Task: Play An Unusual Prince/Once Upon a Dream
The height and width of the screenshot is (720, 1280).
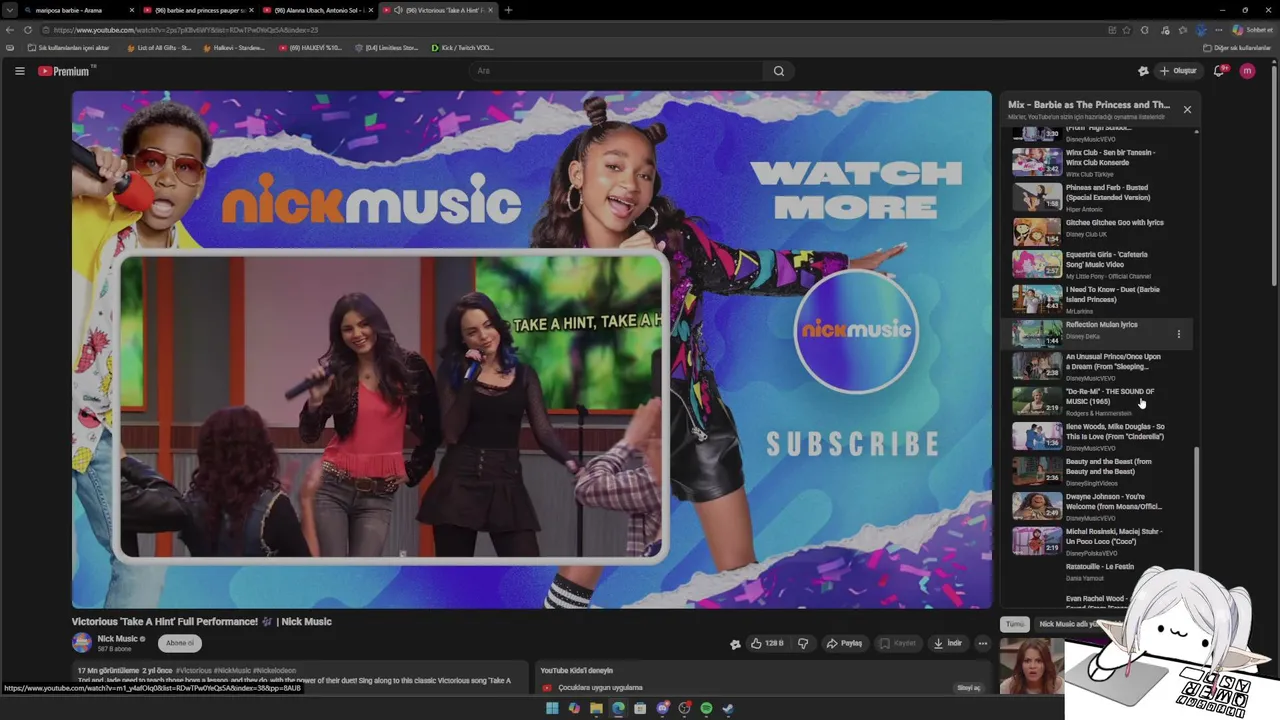Action: click(1095, 366)
